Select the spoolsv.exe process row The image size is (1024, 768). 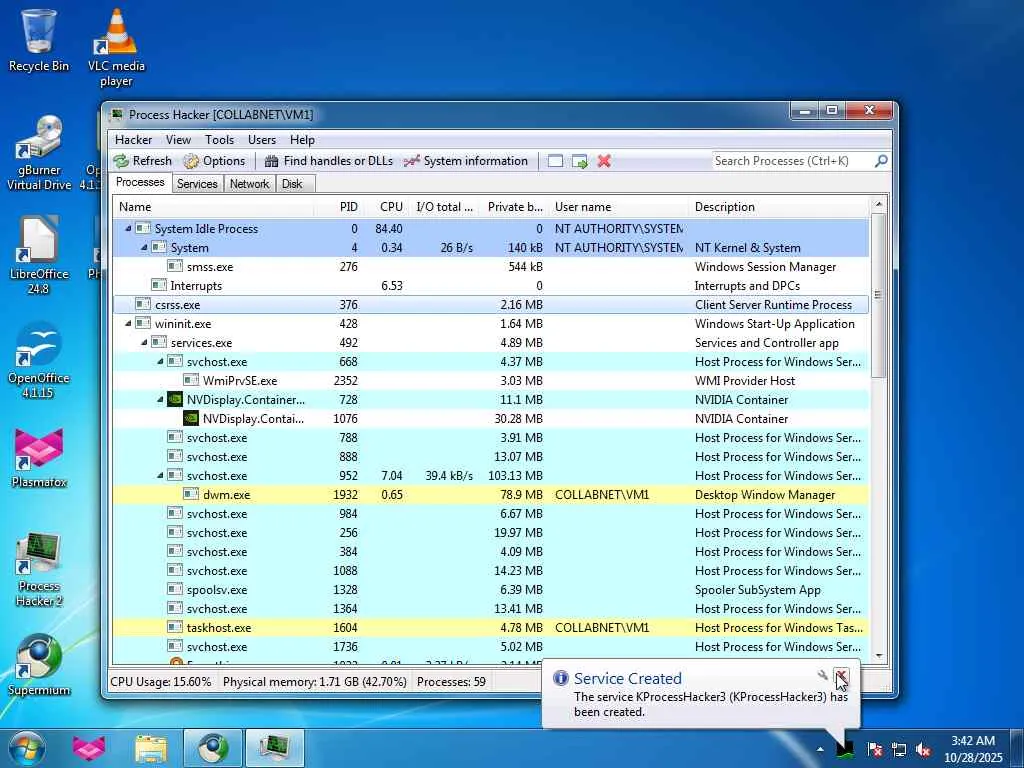click(491, 590)
